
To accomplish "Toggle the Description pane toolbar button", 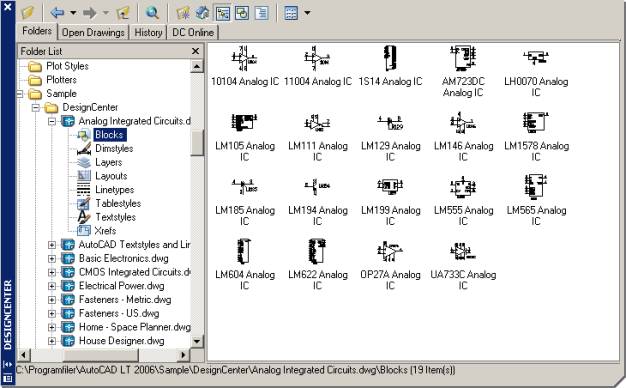I will pyautogui.click(x=261, y=13).
